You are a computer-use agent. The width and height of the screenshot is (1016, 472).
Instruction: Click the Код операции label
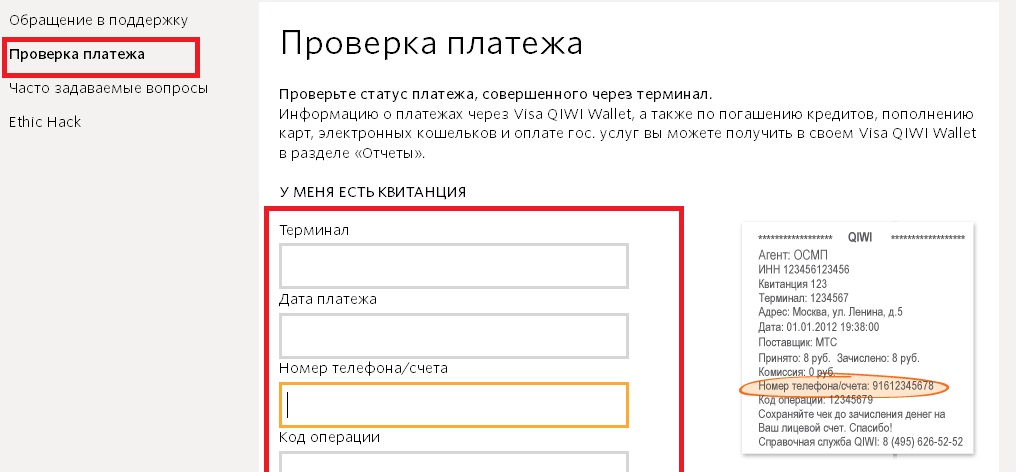[329, 438]
